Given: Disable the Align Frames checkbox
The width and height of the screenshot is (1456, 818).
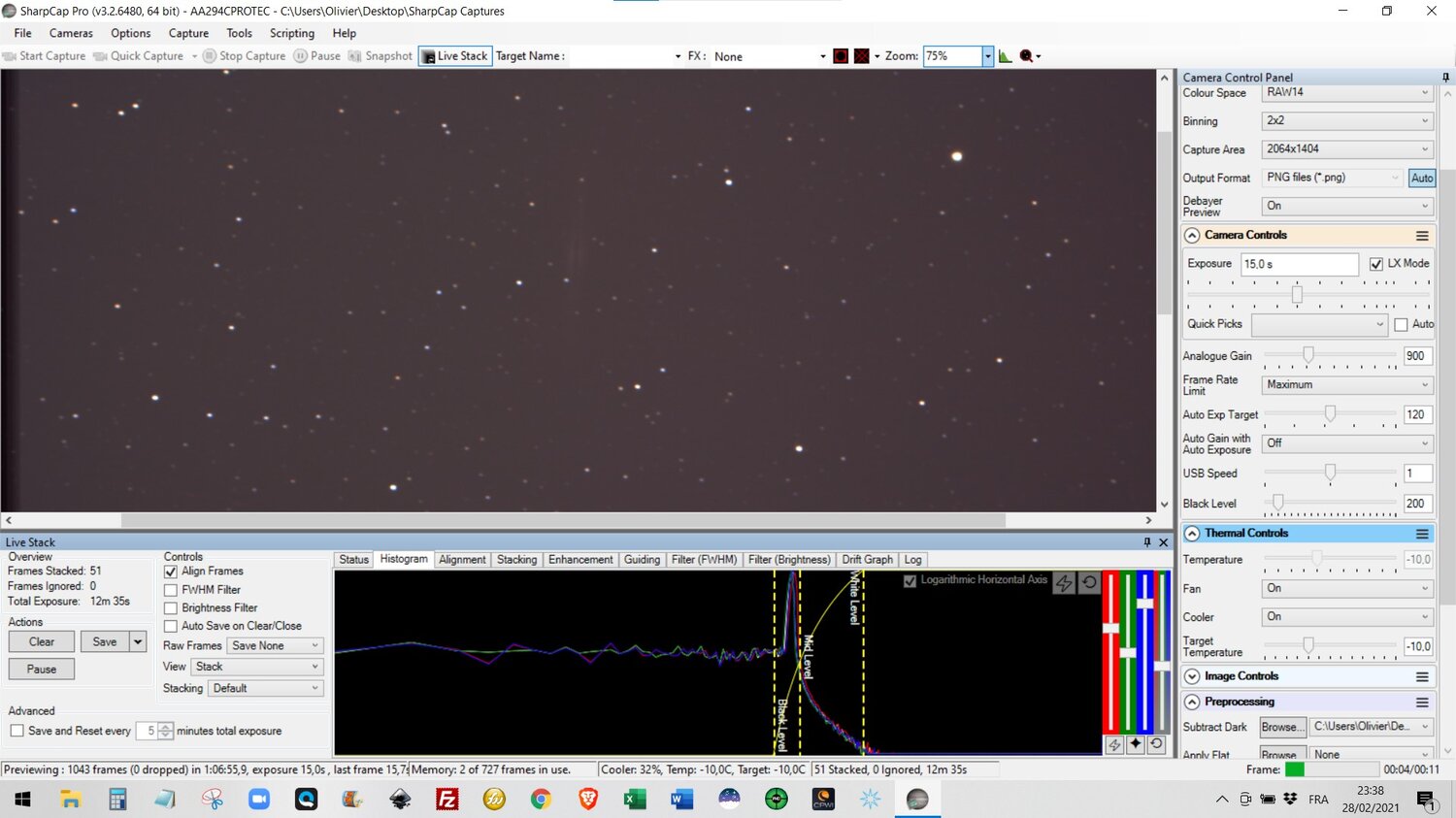Looking at the screenshot, I should pyautogui.click(x=171, y=572).
